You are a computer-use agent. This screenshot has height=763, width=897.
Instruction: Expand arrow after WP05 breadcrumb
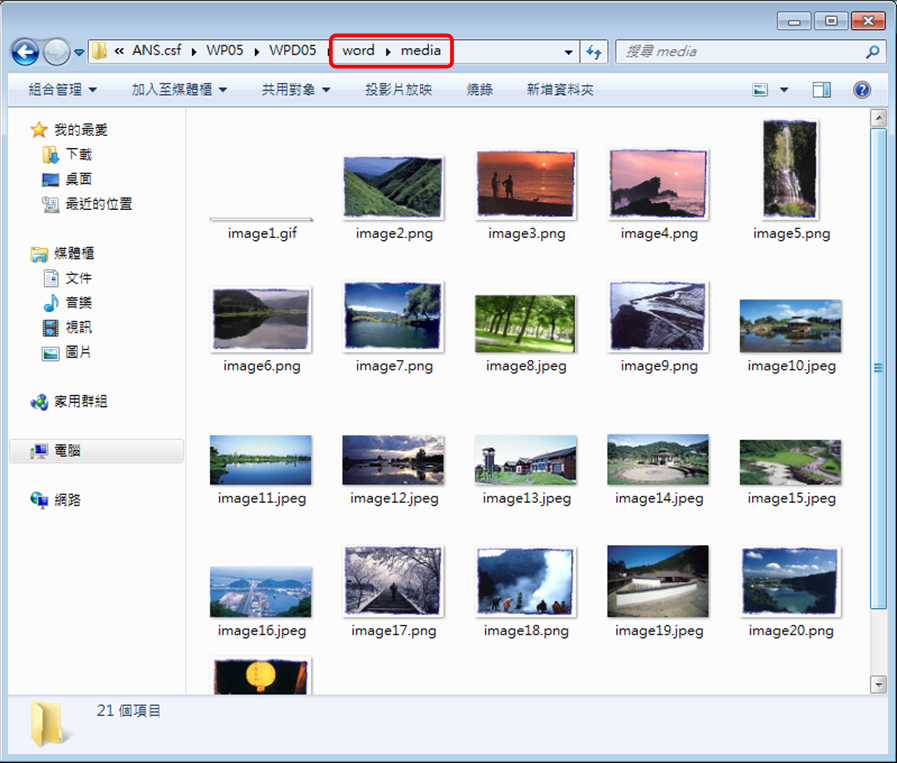point(256,52)
